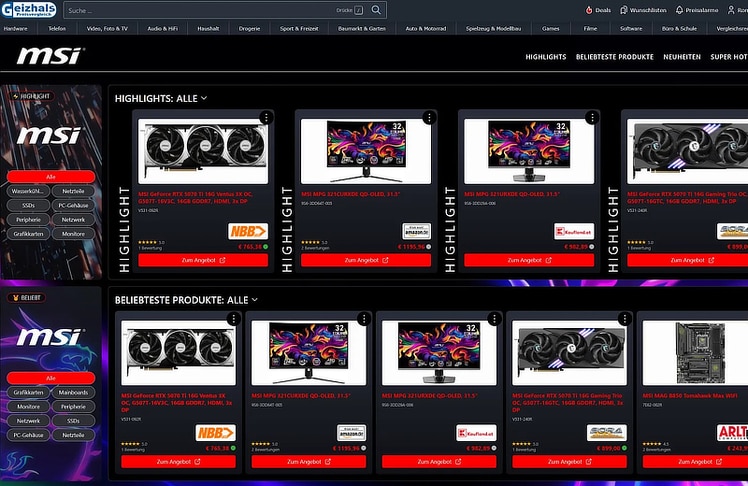Click Zum Angebot for Highlights MPG 321CURXDE
The height and width of the screenshot is (486, 748).
366,260
